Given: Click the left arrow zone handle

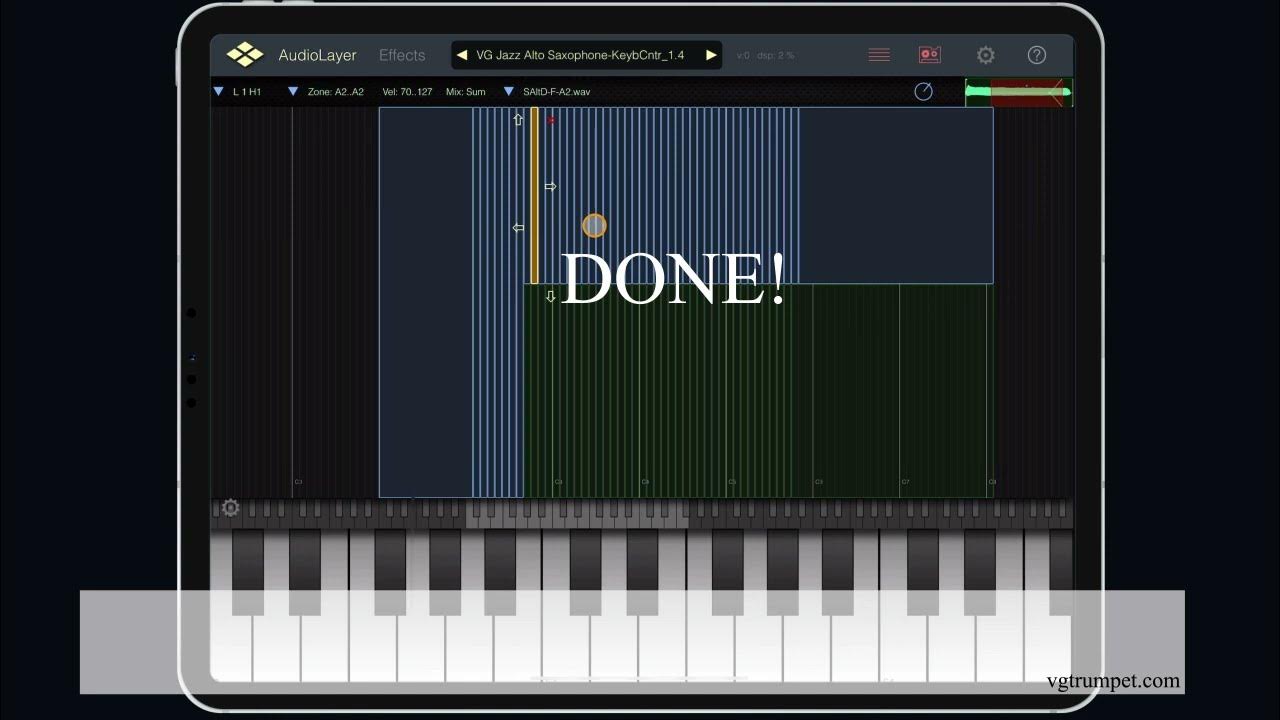Looking at the screenshot, I should tap(518, 228).
